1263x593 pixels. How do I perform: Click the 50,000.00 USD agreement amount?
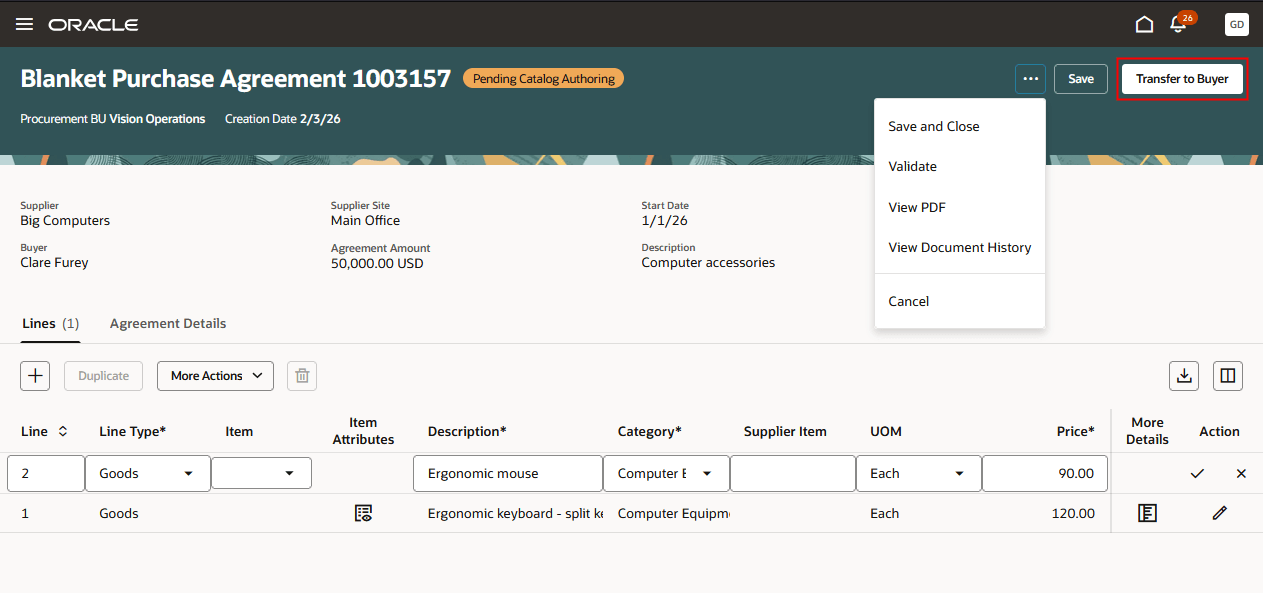[x=377, y=263]
